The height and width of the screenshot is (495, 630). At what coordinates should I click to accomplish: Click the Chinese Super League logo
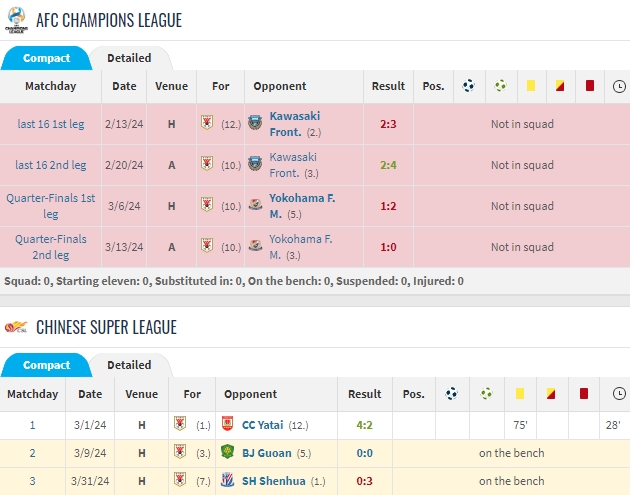15,327
